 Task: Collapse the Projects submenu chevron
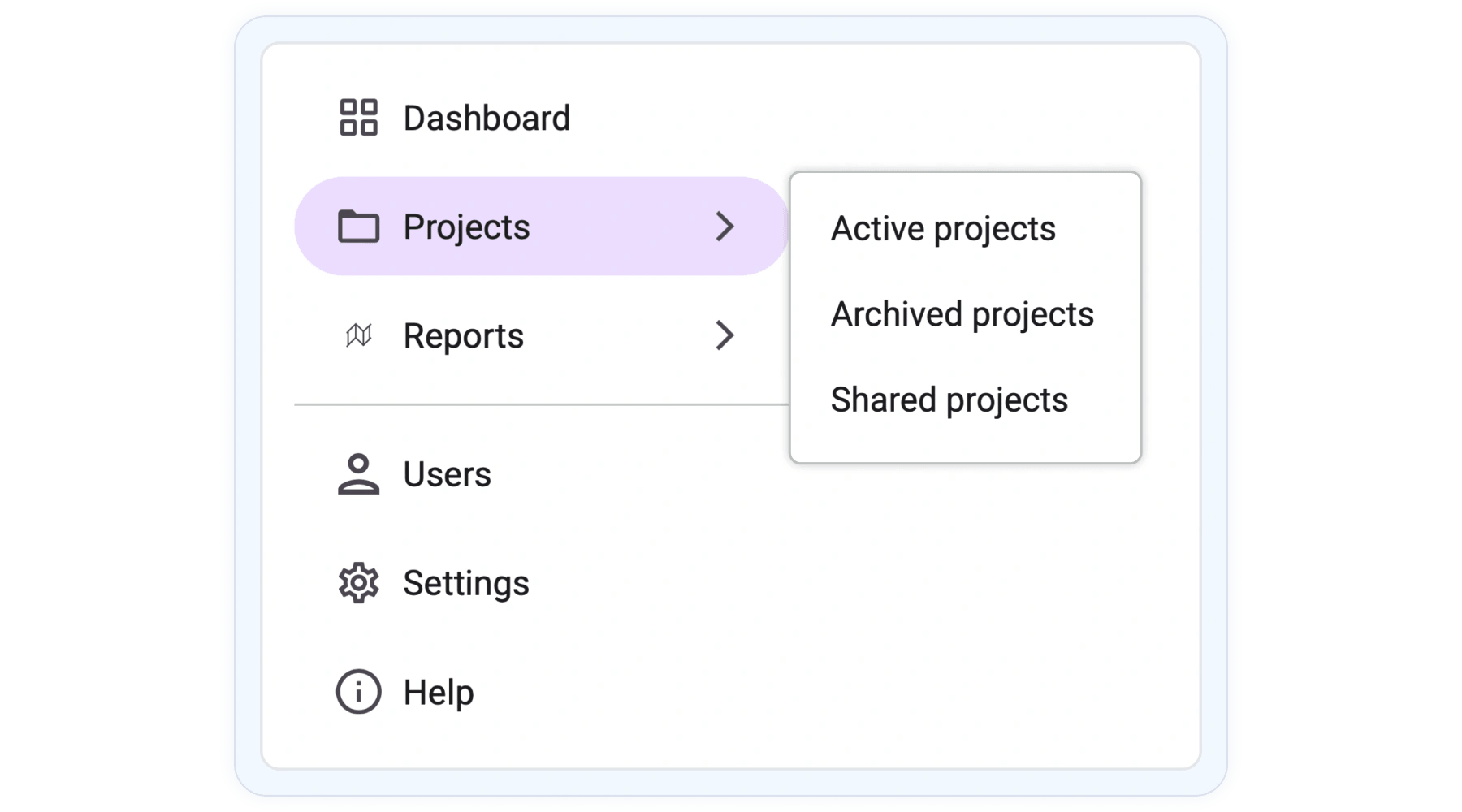pyautogui.click(x=725, y=227)
